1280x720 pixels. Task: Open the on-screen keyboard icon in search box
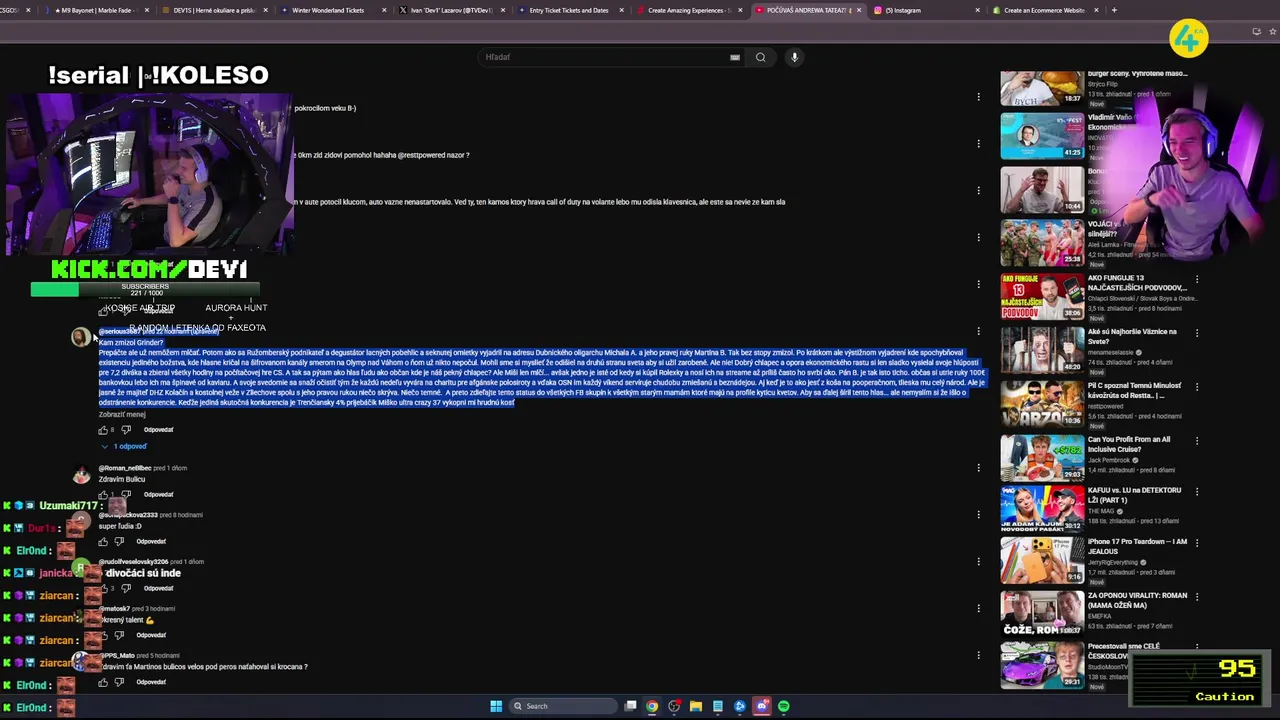point(735,57)
